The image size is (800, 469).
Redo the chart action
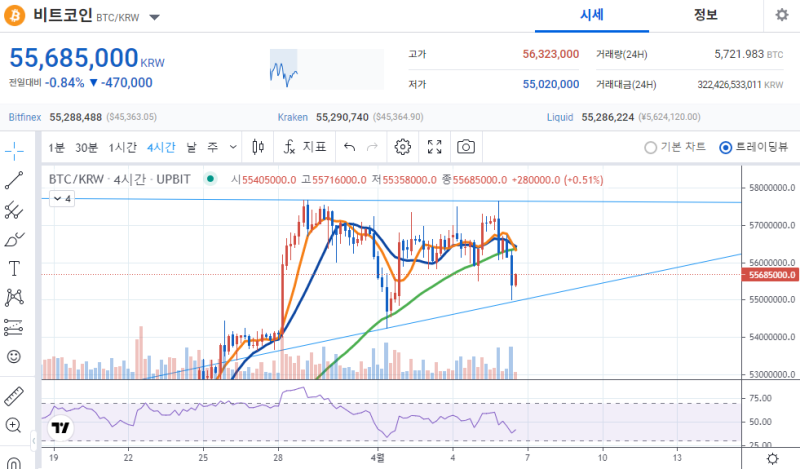[x=372, y=147]
